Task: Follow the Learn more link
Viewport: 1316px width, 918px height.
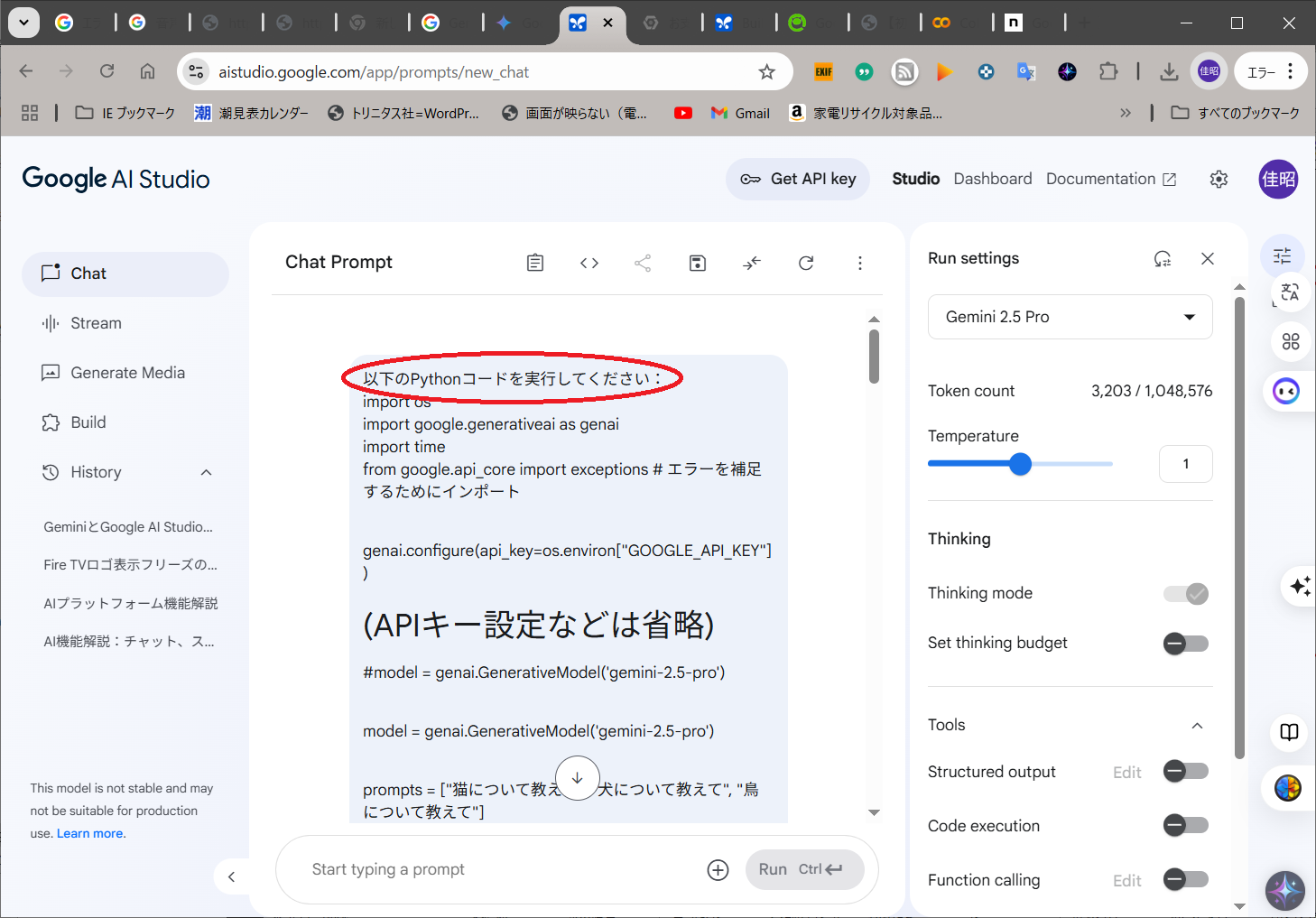Action: point(91,834)
